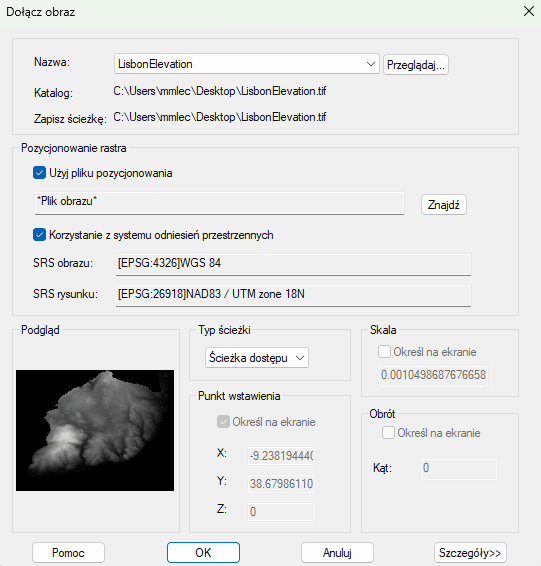
Task: Expand the Ścieżka dostępu path type dropdown
Action: click(x=257, y=358)
